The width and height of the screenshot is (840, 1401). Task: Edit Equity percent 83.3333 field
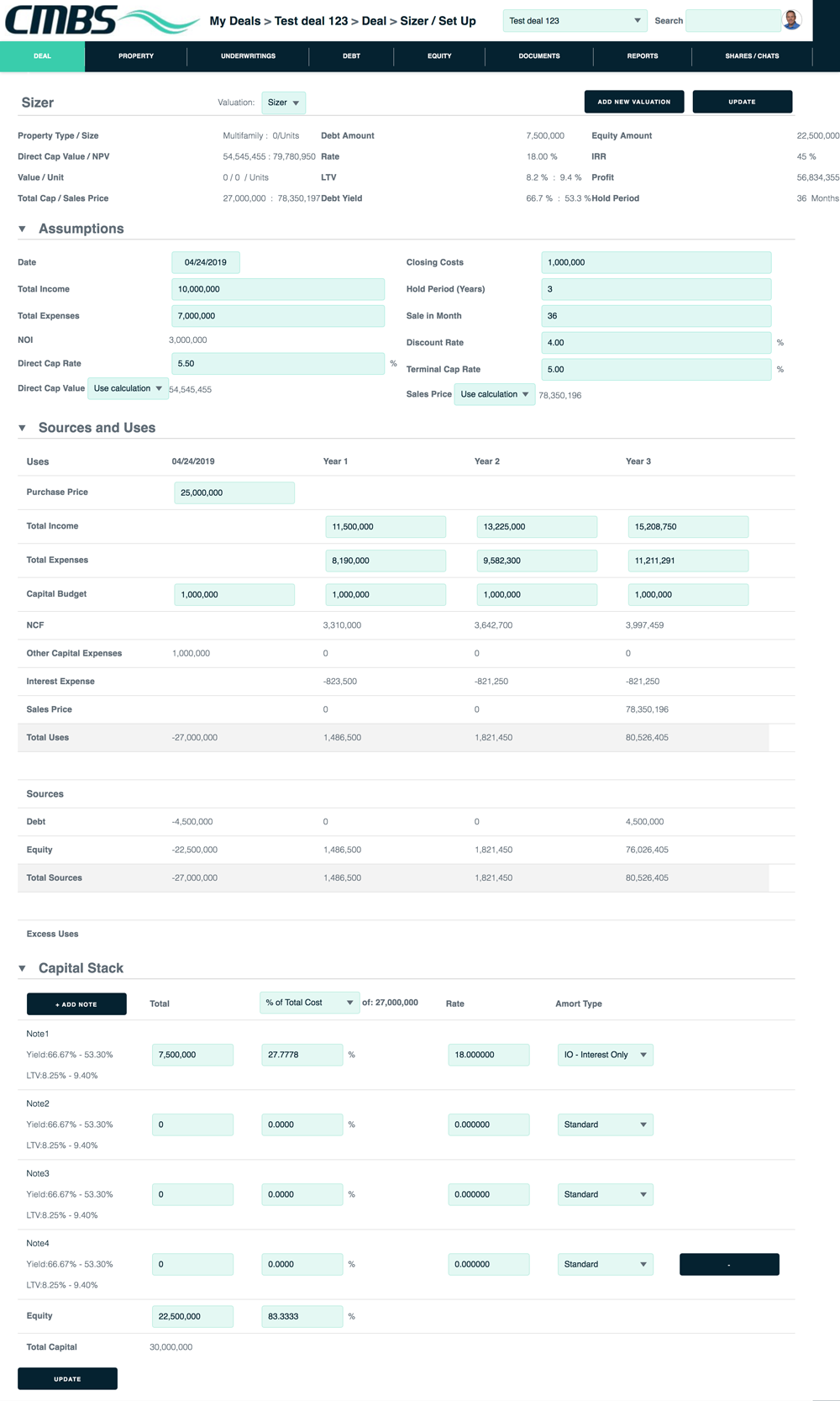pos(302,1316)
